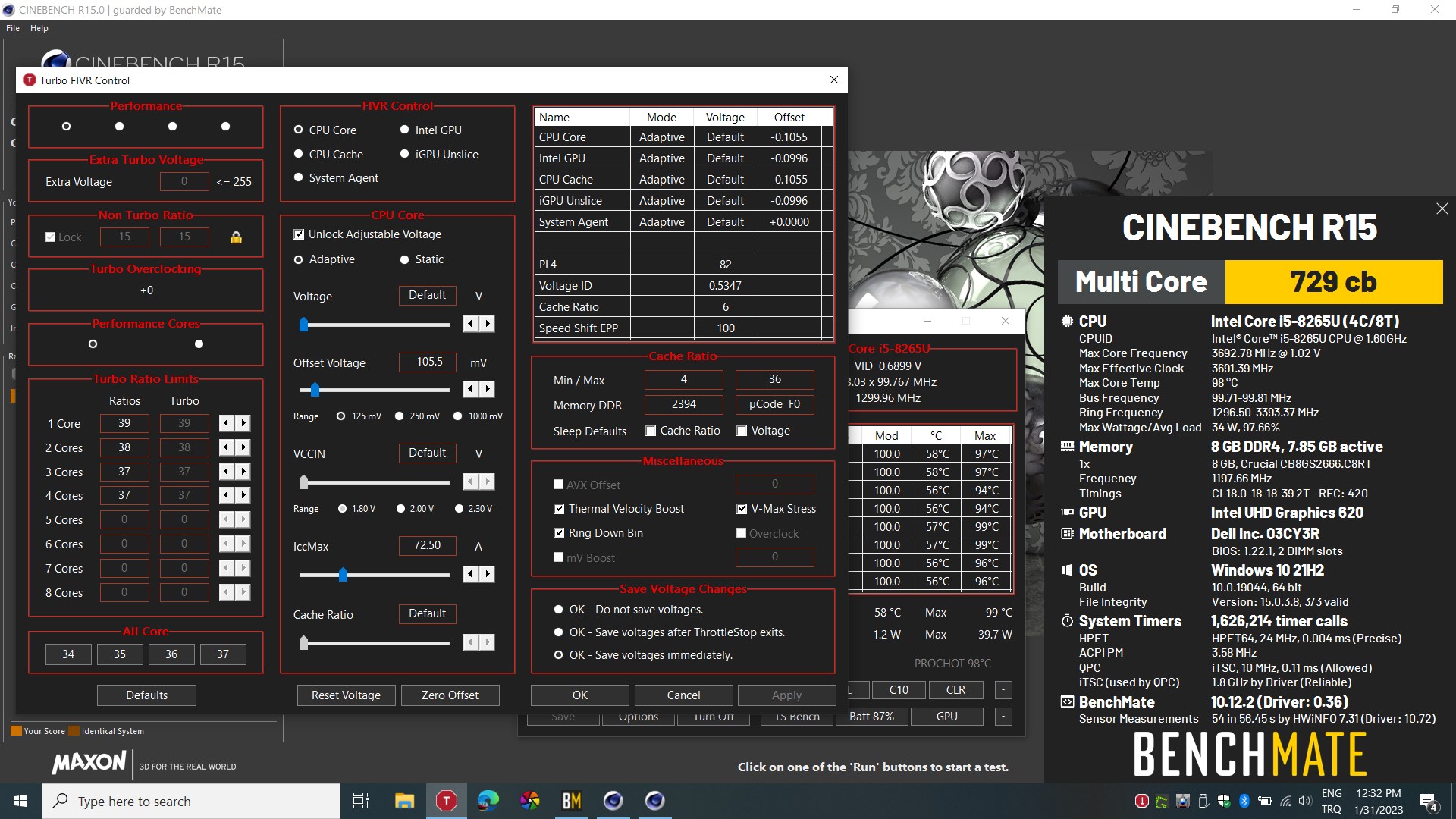
Task: Increase 1 Core turbo ratio with the right arrow
Action: 243,423
